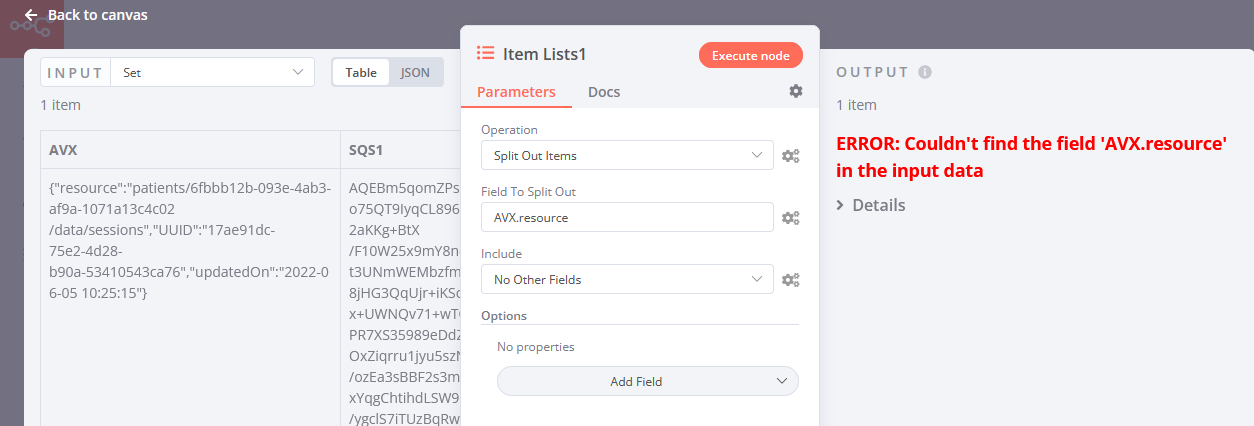Click the n8n workflow logo icon
The width and height of the screenshot is (1254, 426).
[x=30, y=28]
